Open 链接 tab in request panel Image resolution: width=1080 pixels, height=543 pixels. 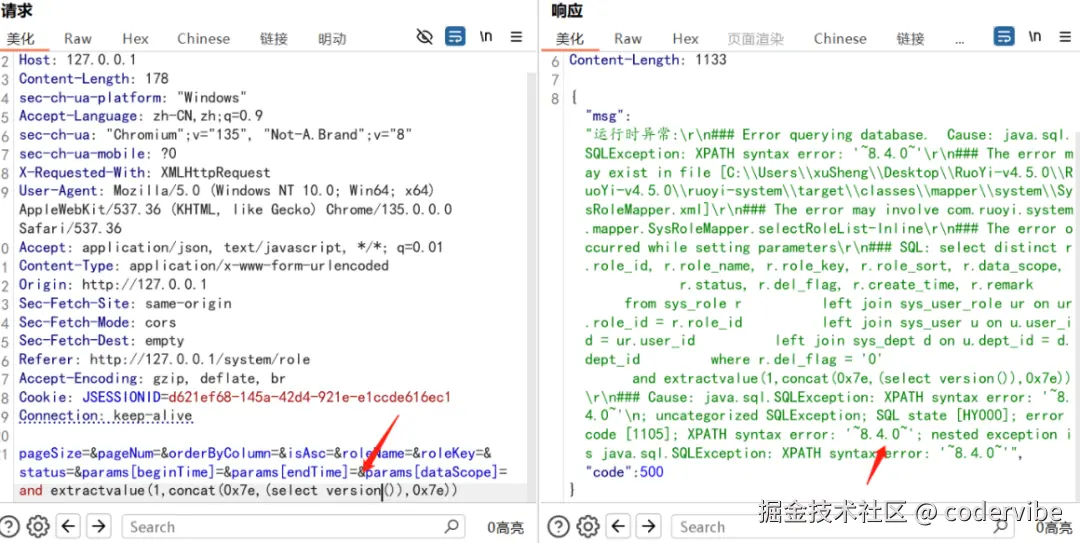click(x=273, y=39)
